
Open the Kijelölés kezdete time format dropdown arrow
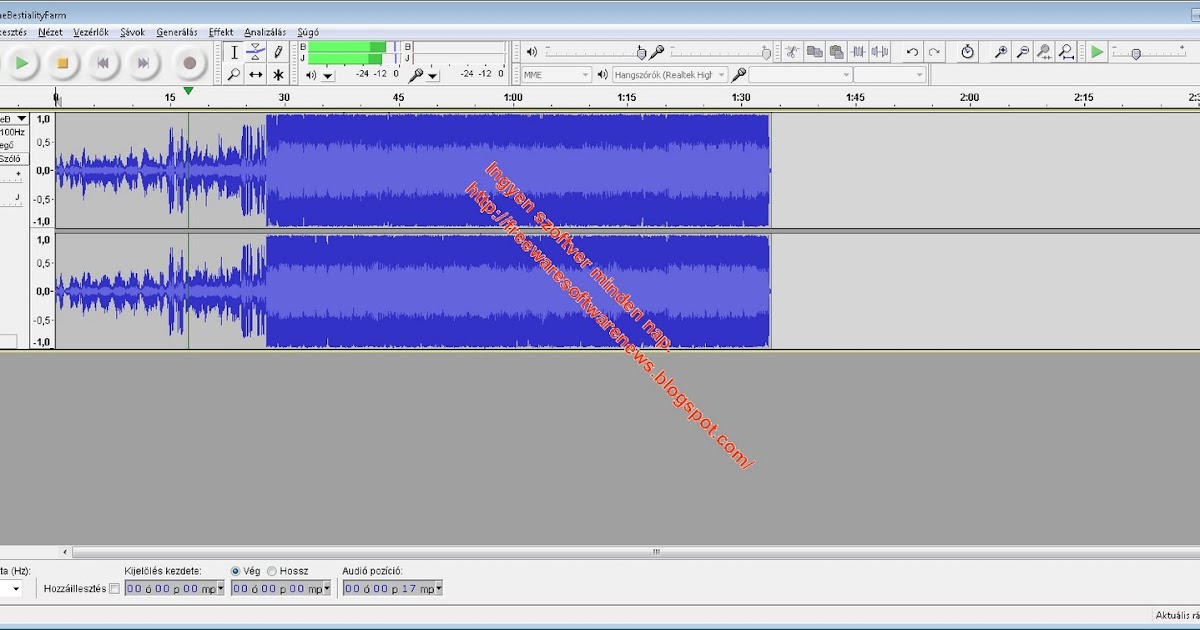[x=220, y=589]
